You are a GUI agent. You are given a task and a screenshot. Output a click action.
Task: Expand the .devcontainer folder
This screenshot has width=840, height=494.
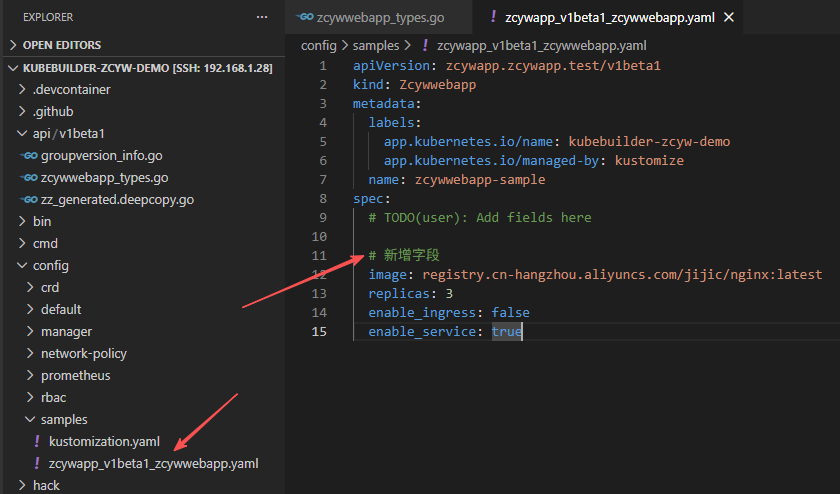(x=23, y=90)
